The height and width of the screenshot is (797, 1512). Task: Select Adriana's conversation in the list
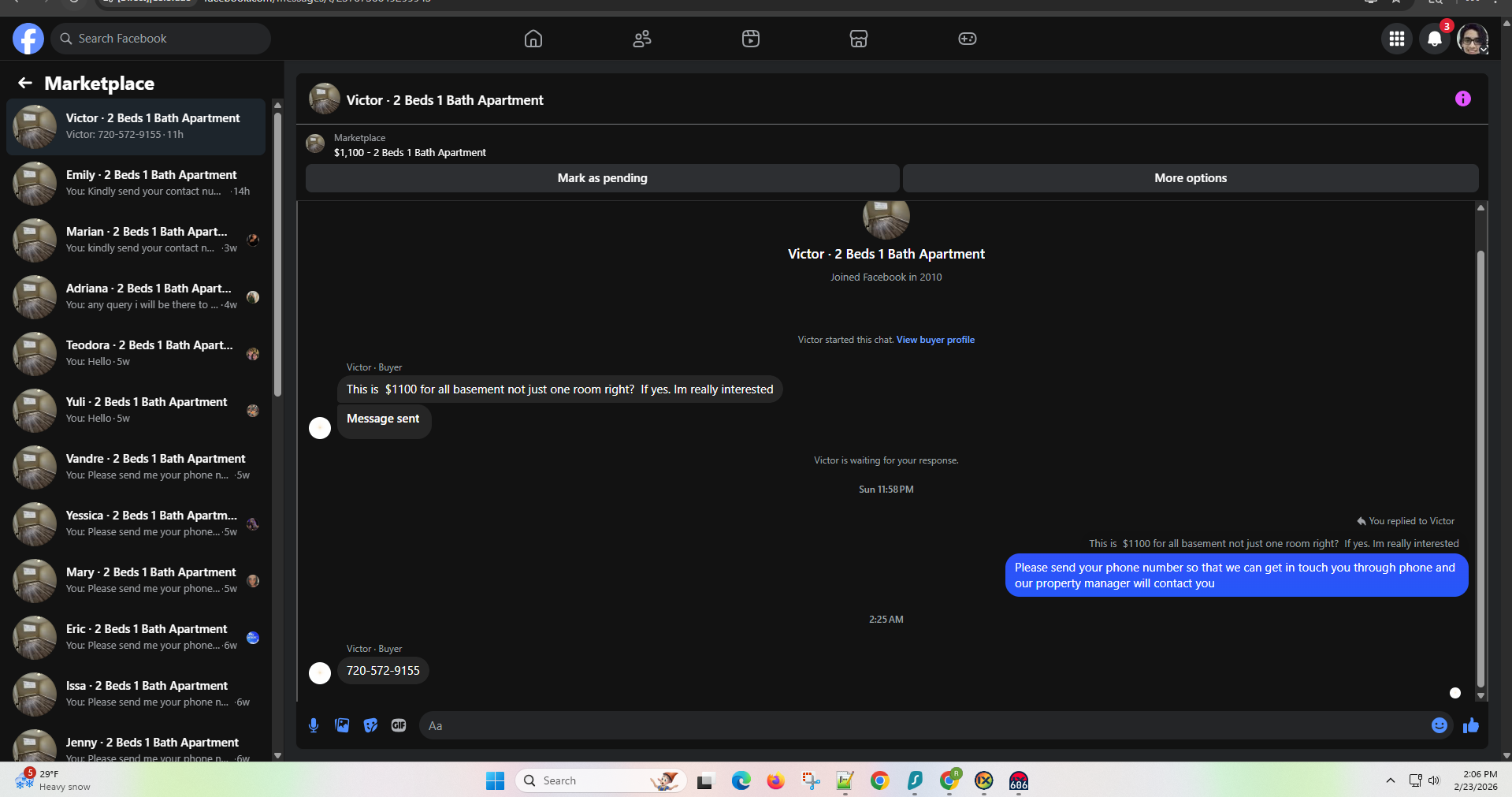[136, 296]
